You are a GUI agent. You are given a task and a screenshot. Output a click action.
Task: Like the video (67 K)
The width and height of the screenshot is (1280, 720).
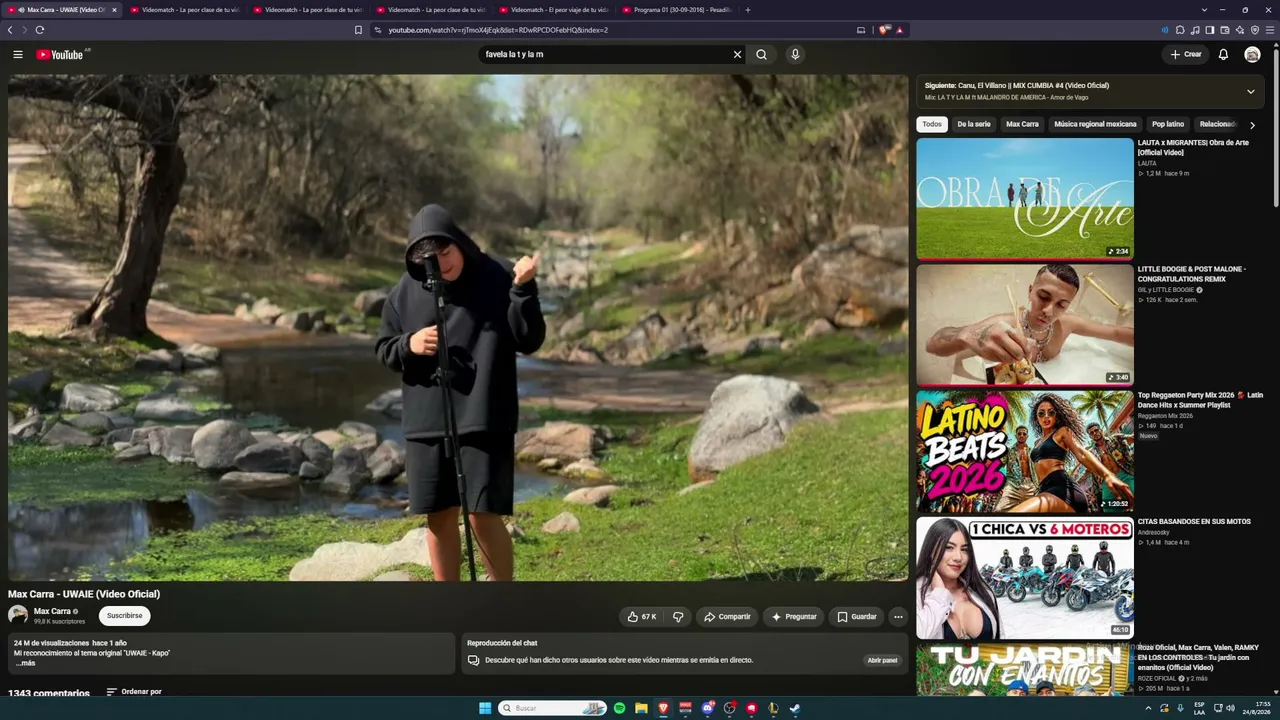(642, 617)
